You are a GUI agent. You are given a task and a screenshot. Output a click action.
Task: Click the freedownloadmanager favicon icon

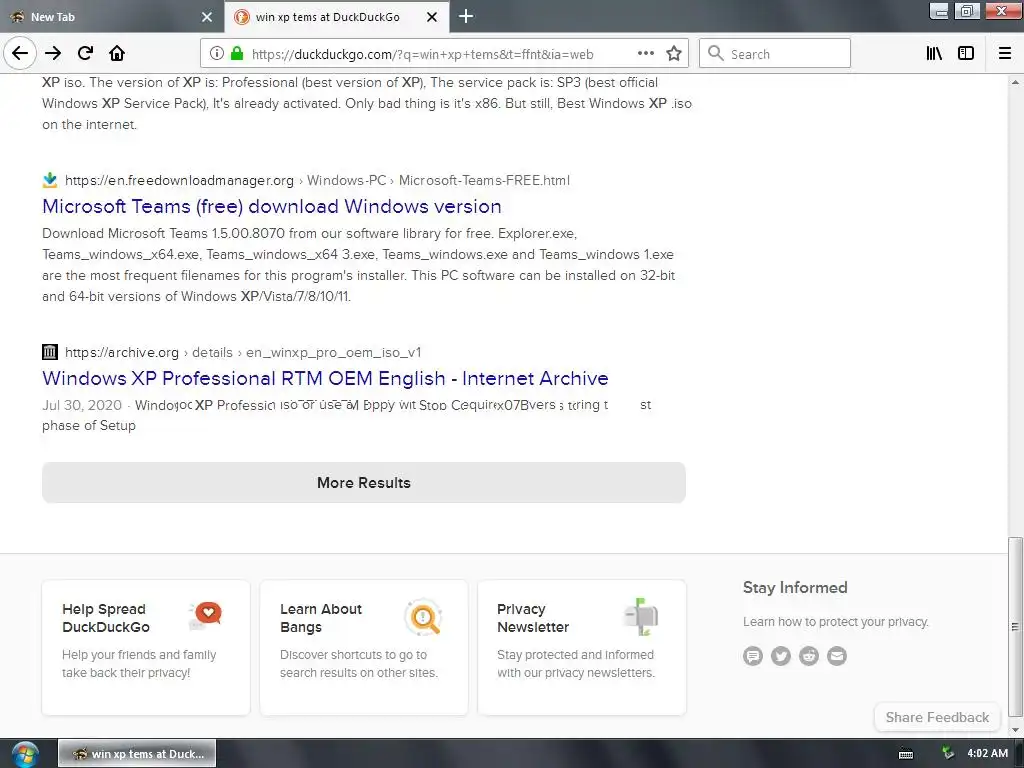coord(50,180)
